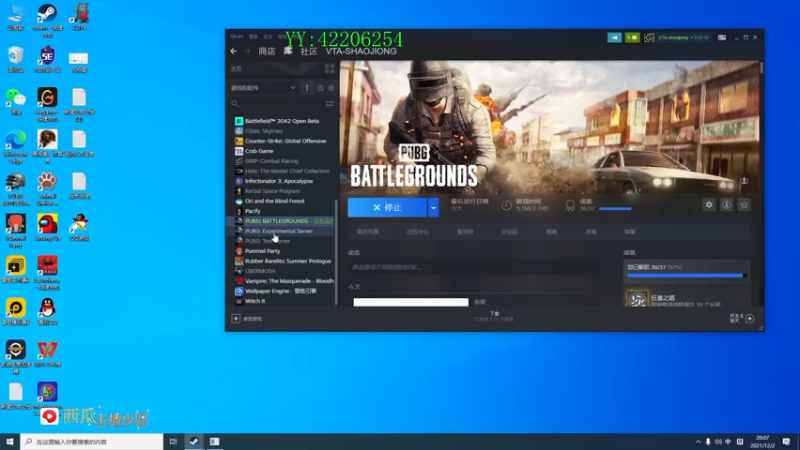Select GRIP: Combat Racing entry
The height and width of the screenshot is (450, 800).
[271, 161]
